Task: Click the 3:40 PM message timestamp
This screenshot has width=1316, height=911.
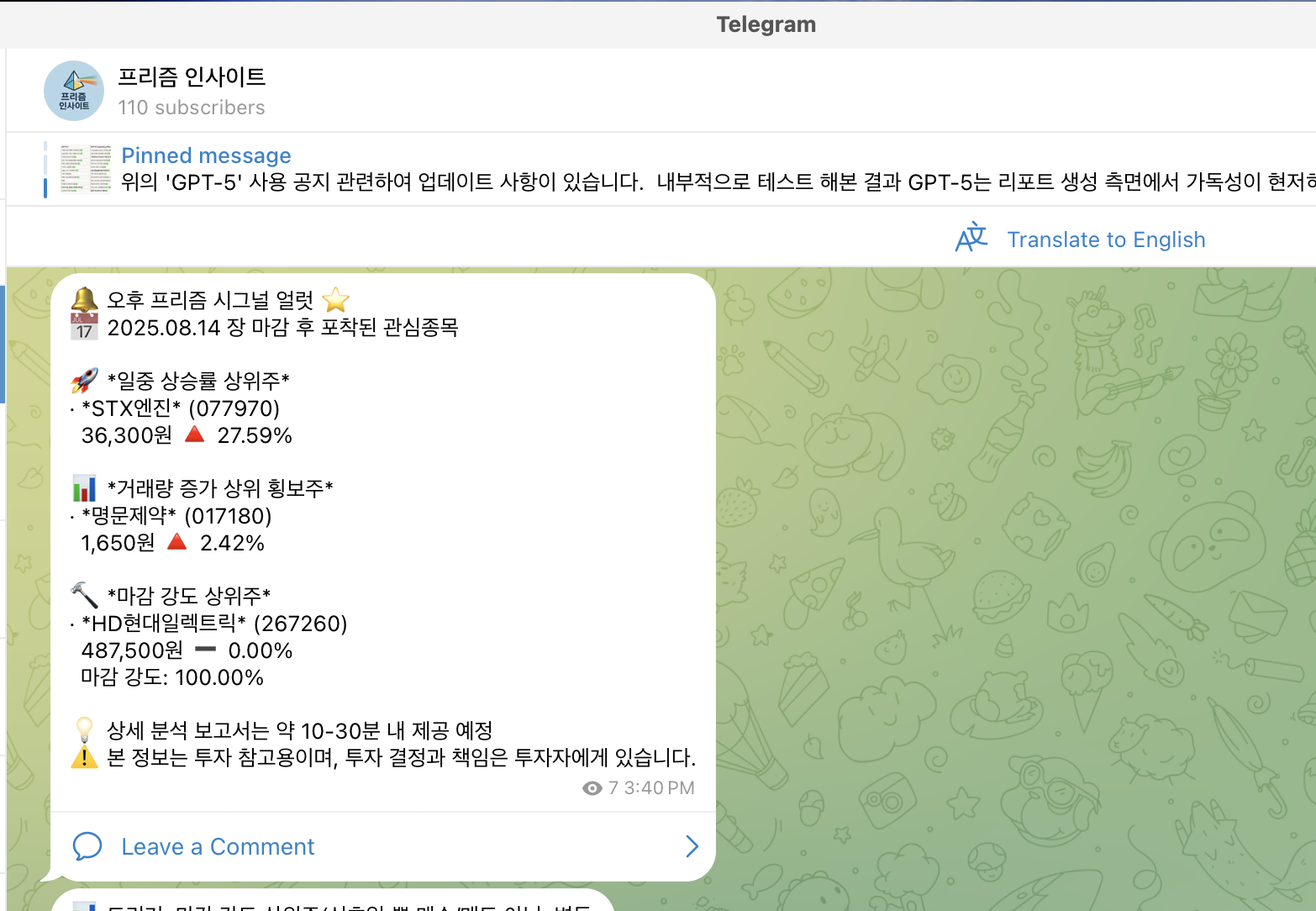Action: coord(660,788)
